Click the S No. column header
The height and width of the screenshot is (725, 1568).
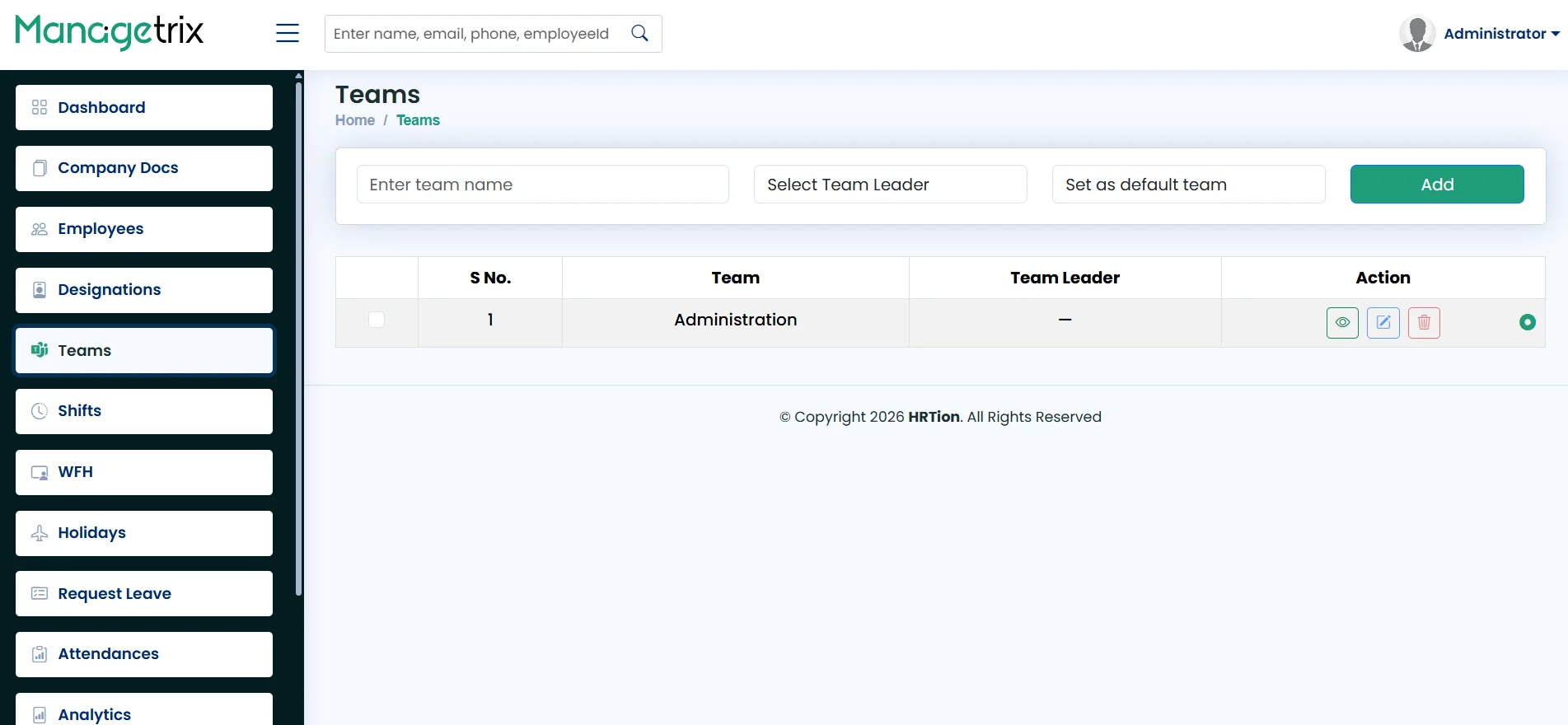(x=490, y=278)
